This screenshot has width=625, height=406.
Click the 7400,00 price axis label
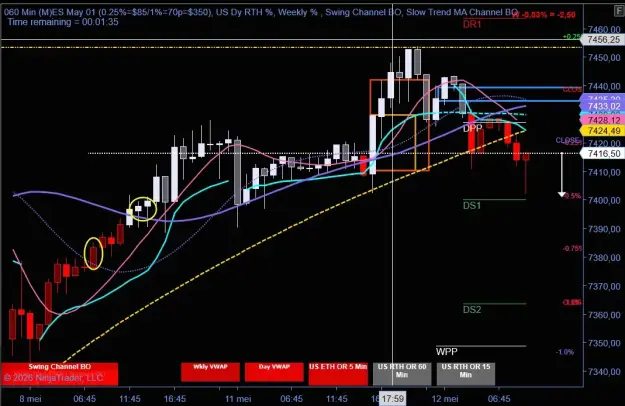point(603,200)
